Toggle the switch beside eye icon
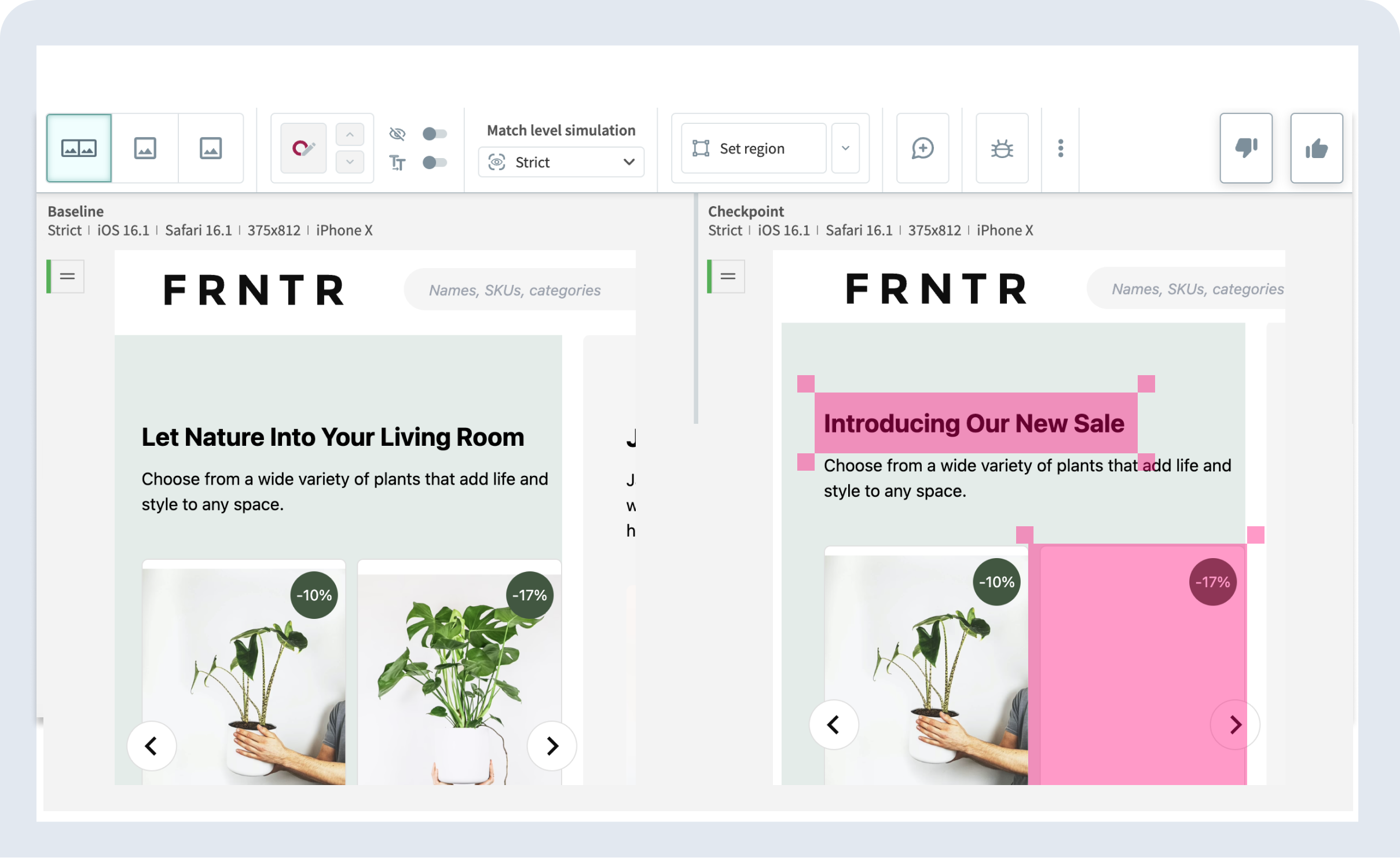 pos(435,134)
